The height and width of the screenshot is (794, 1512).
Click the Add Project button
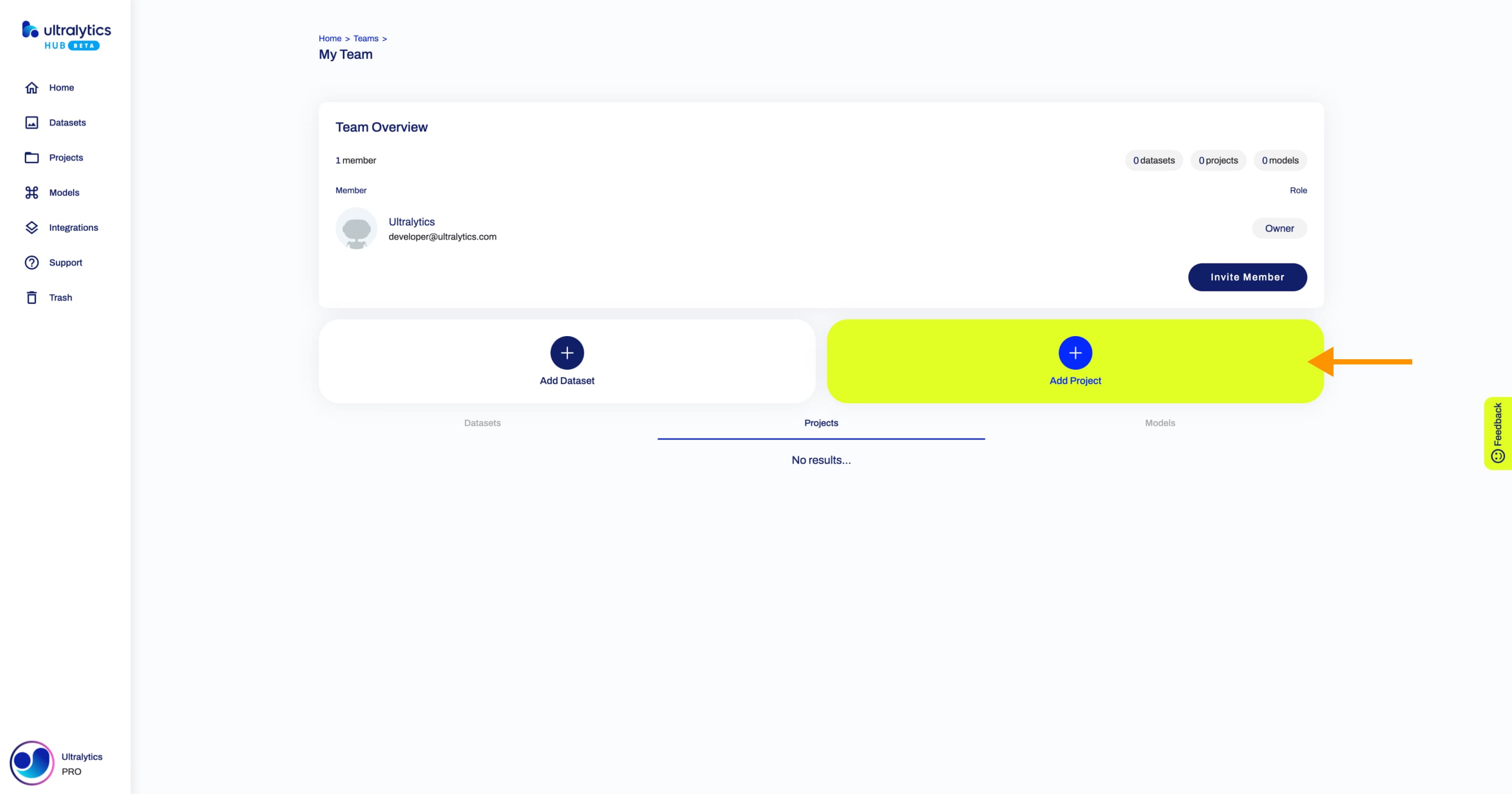[x=1075, y=361]
